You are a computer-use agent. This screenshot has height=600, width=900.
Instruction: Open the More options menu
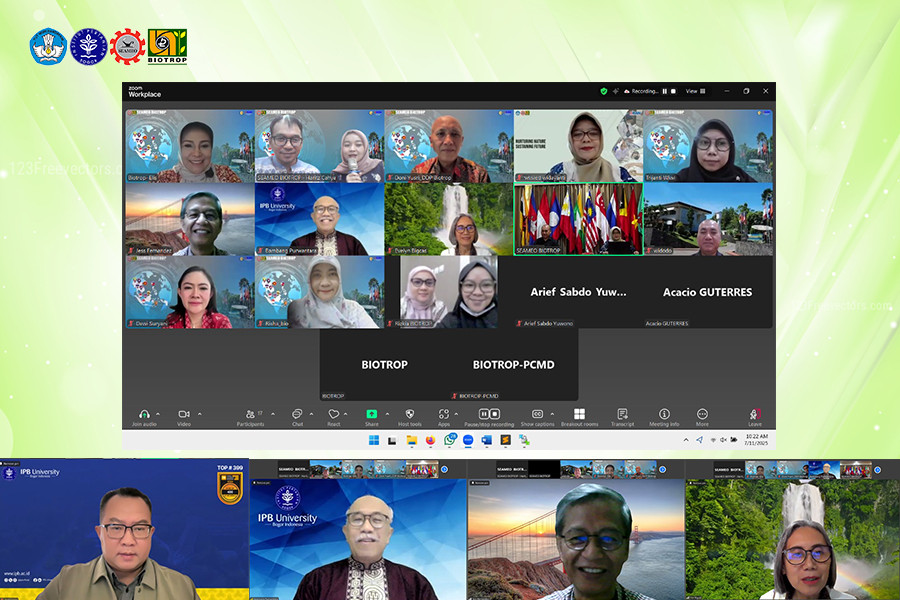point(702,414)
